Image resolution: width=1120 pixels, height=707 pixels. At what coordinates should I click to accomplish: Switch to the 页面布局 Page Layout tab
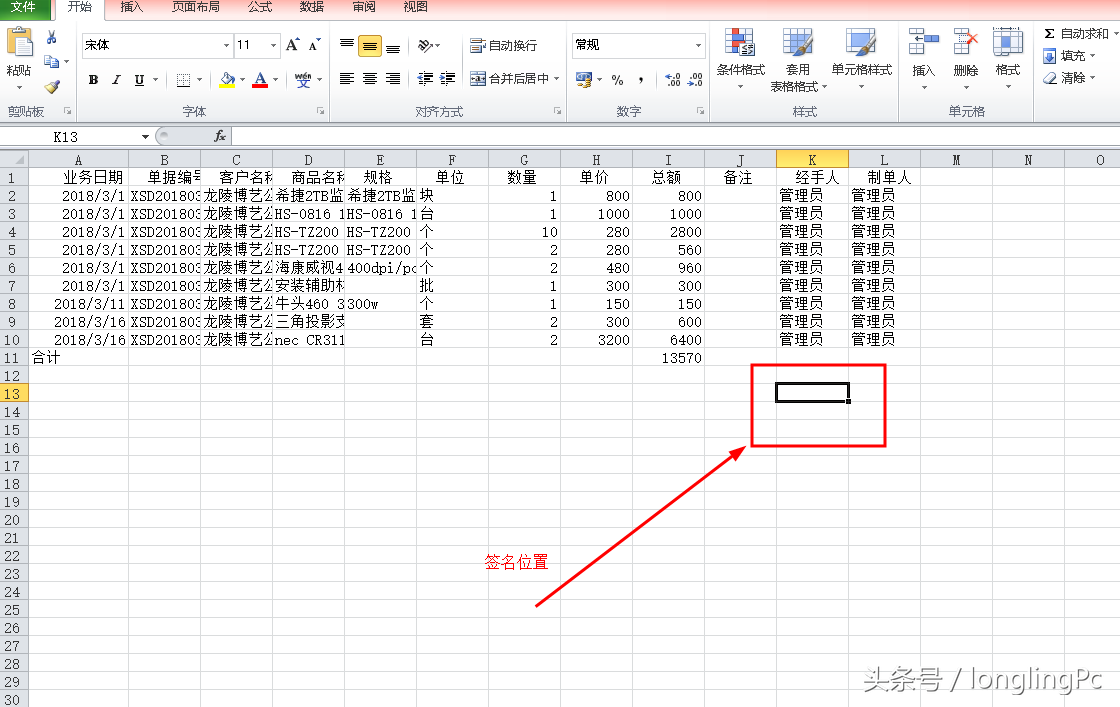[195, 7]
